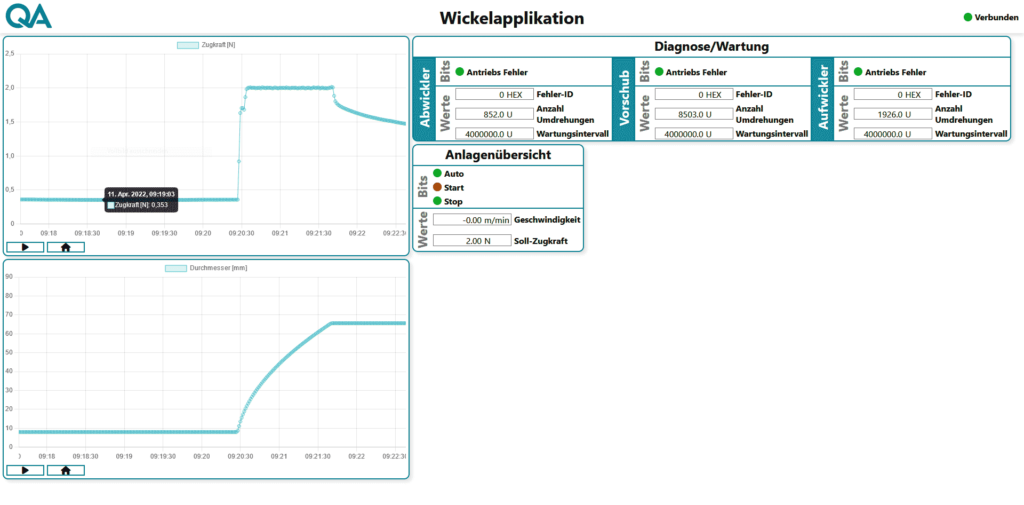This screenshot has width=1024, height=505.
Task: Click the Diagnose/Wartung panel title
Action: tap(711, 47)
